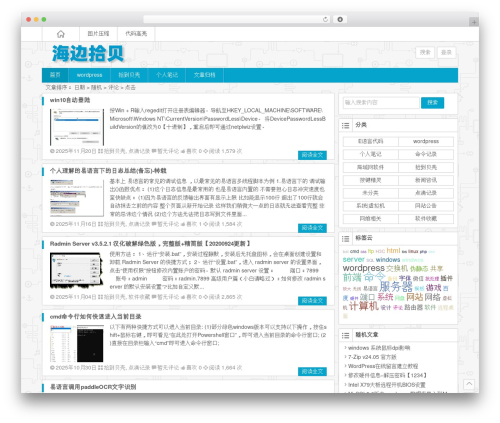Viewport: 500px width, 423px height.
Task: Open the 个人笔记 category in sidebar grid
Action: pyautogui.click(x=371, y=154)
